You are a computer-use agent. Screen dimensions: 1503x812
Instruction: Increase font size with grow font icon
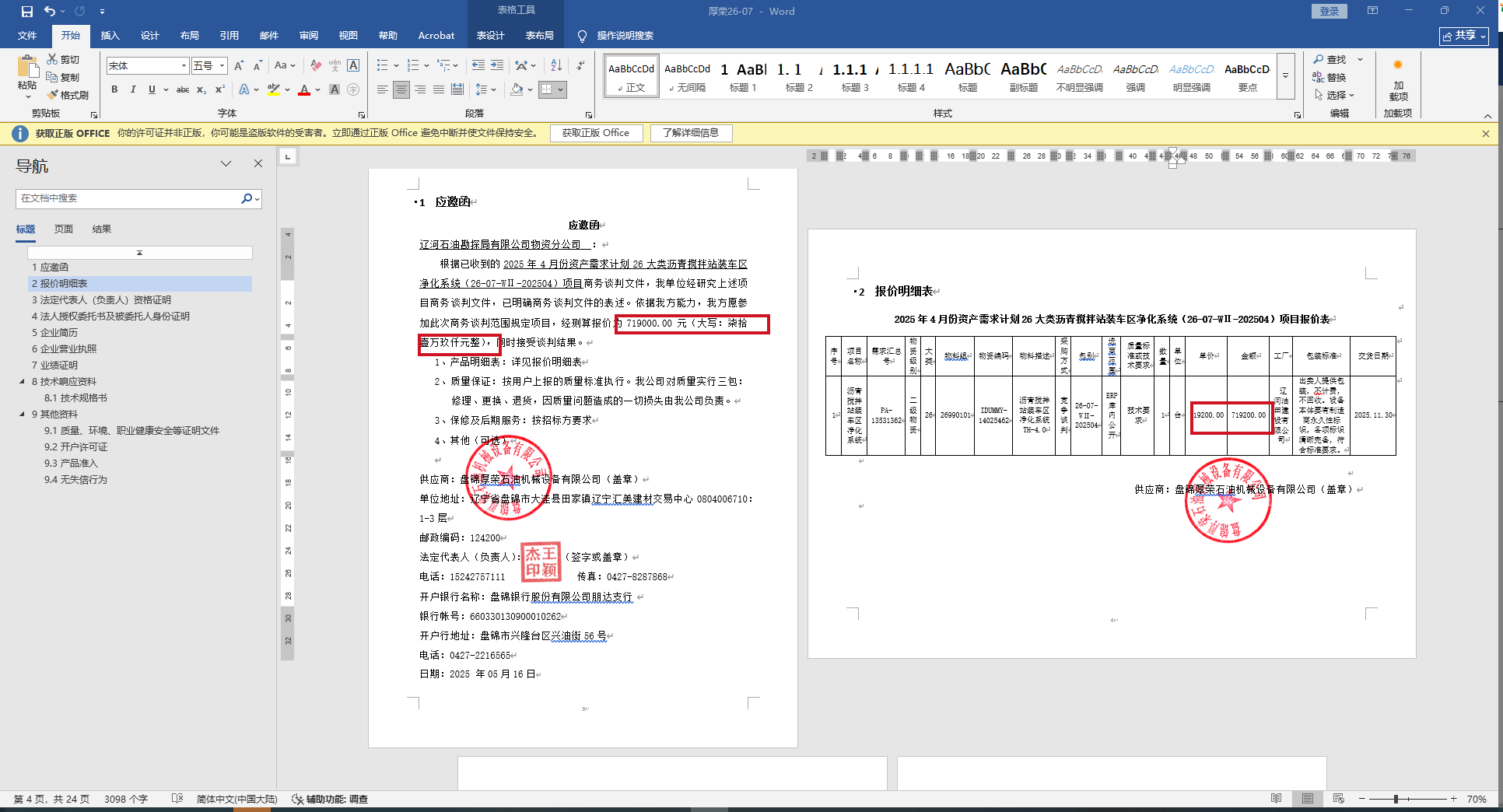pos(239,66)
